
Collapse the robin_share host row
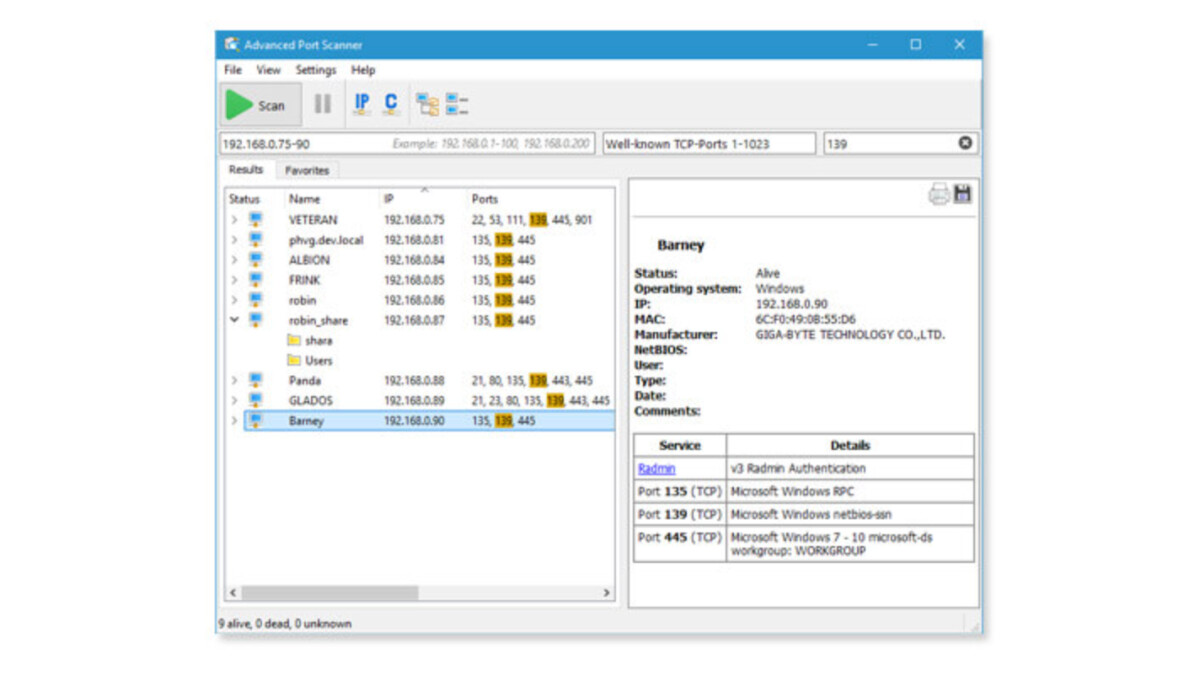coord(235,320)
